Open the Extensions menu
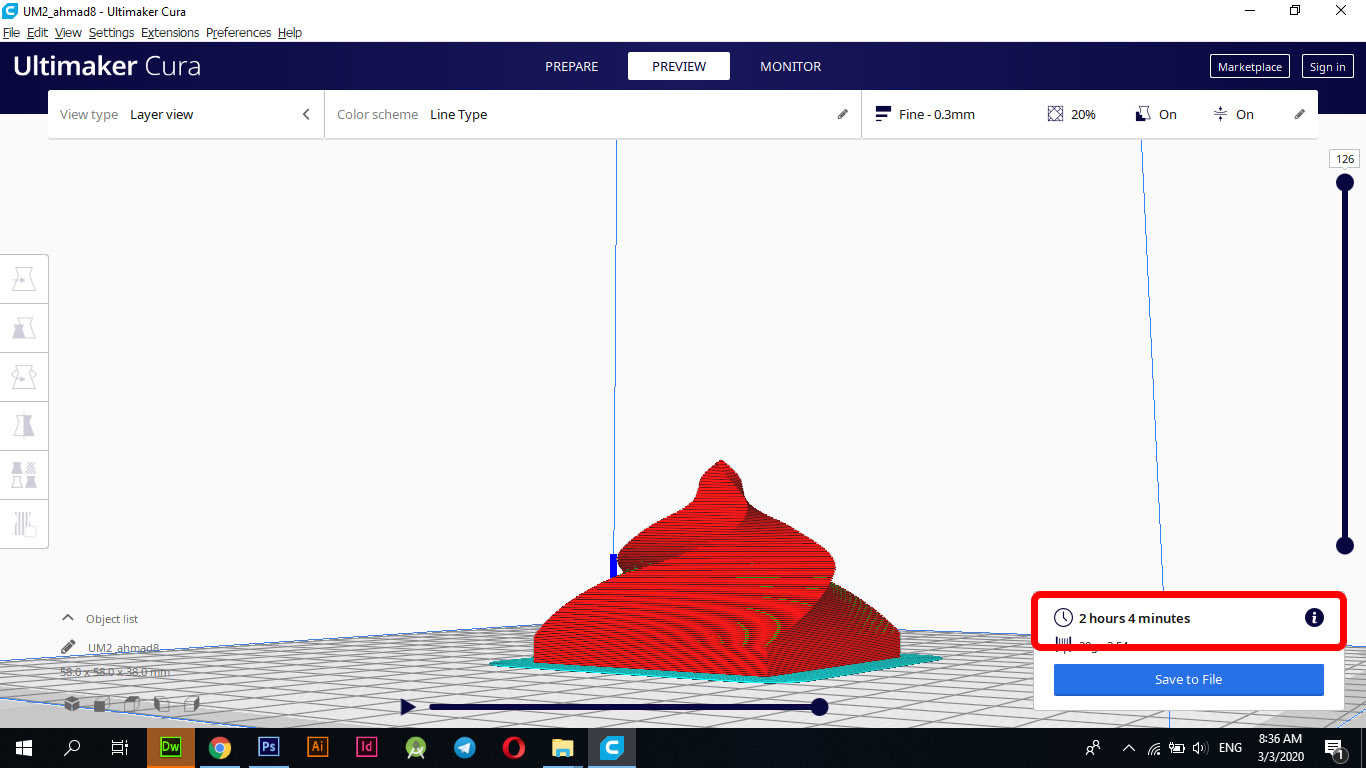This screenshot has height=768, width=1366. [170, 32]
